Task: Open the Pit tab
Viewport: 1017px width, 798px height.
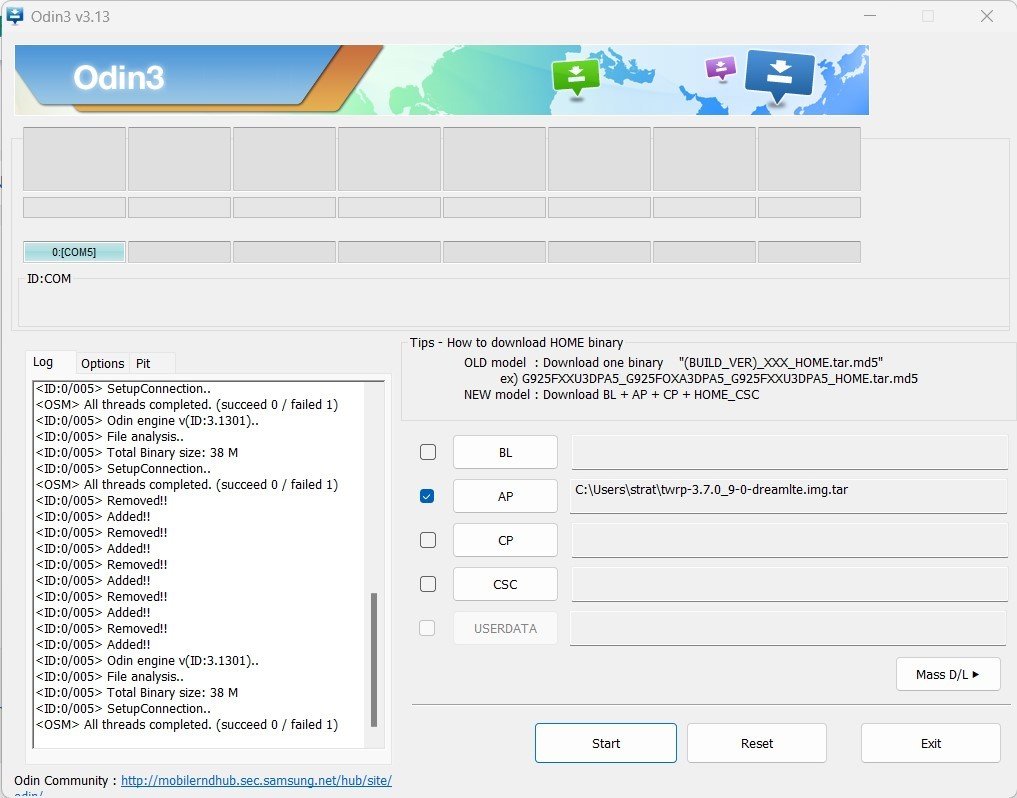Action: (x=143, y=364)
